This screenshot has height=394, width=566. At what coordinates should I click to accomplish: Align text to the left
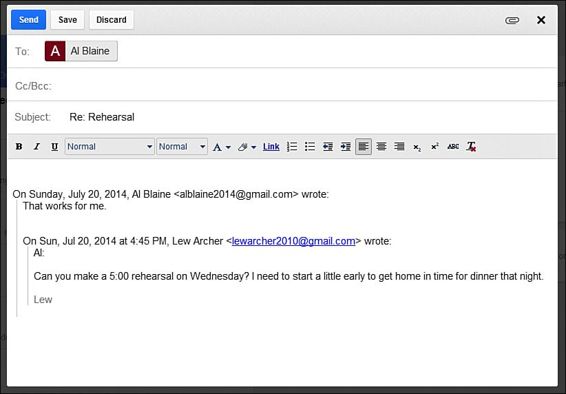[x=363, y=146]
